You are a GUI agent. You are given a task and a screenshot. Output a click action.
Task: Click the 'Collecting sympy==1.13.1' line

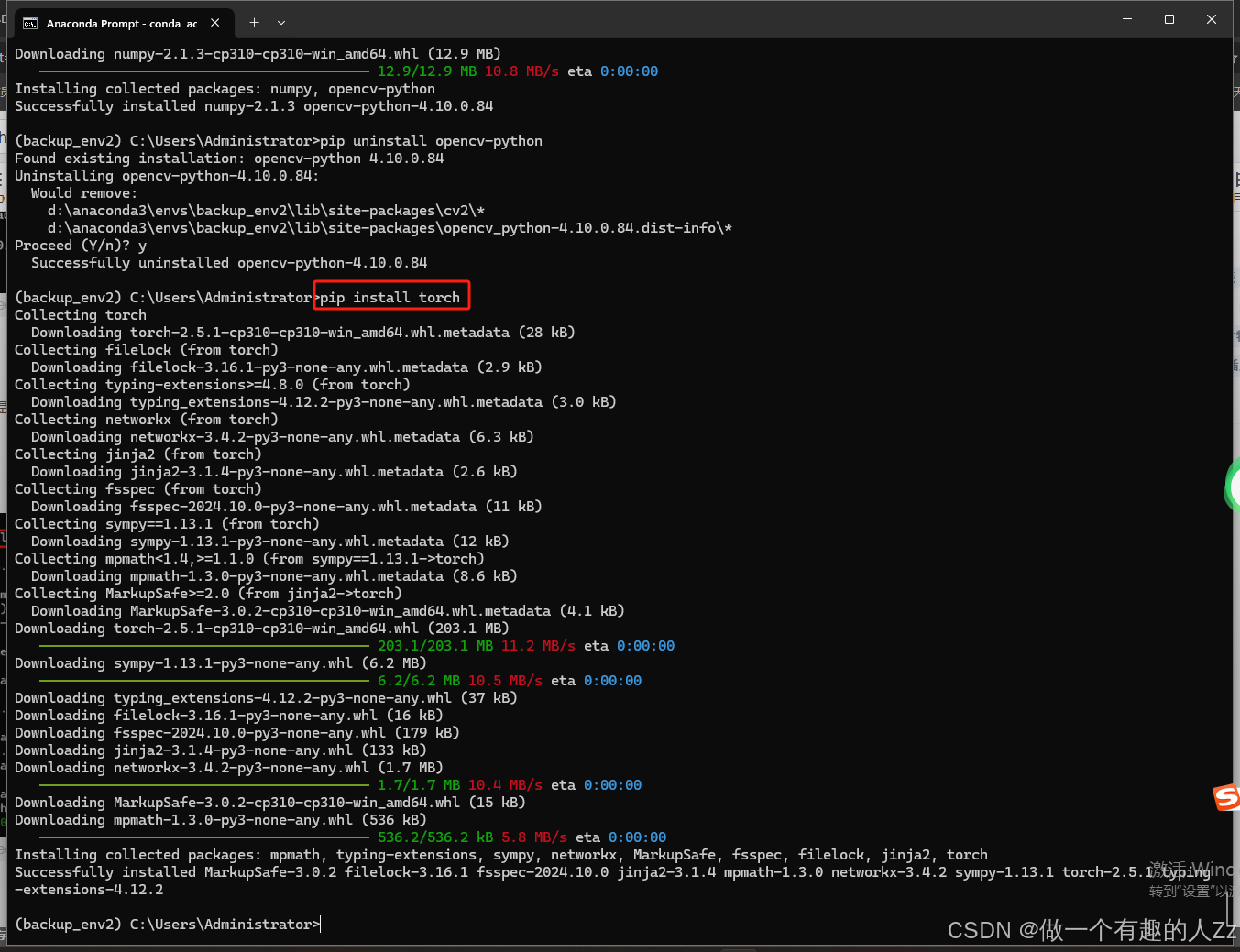point(167,524)
